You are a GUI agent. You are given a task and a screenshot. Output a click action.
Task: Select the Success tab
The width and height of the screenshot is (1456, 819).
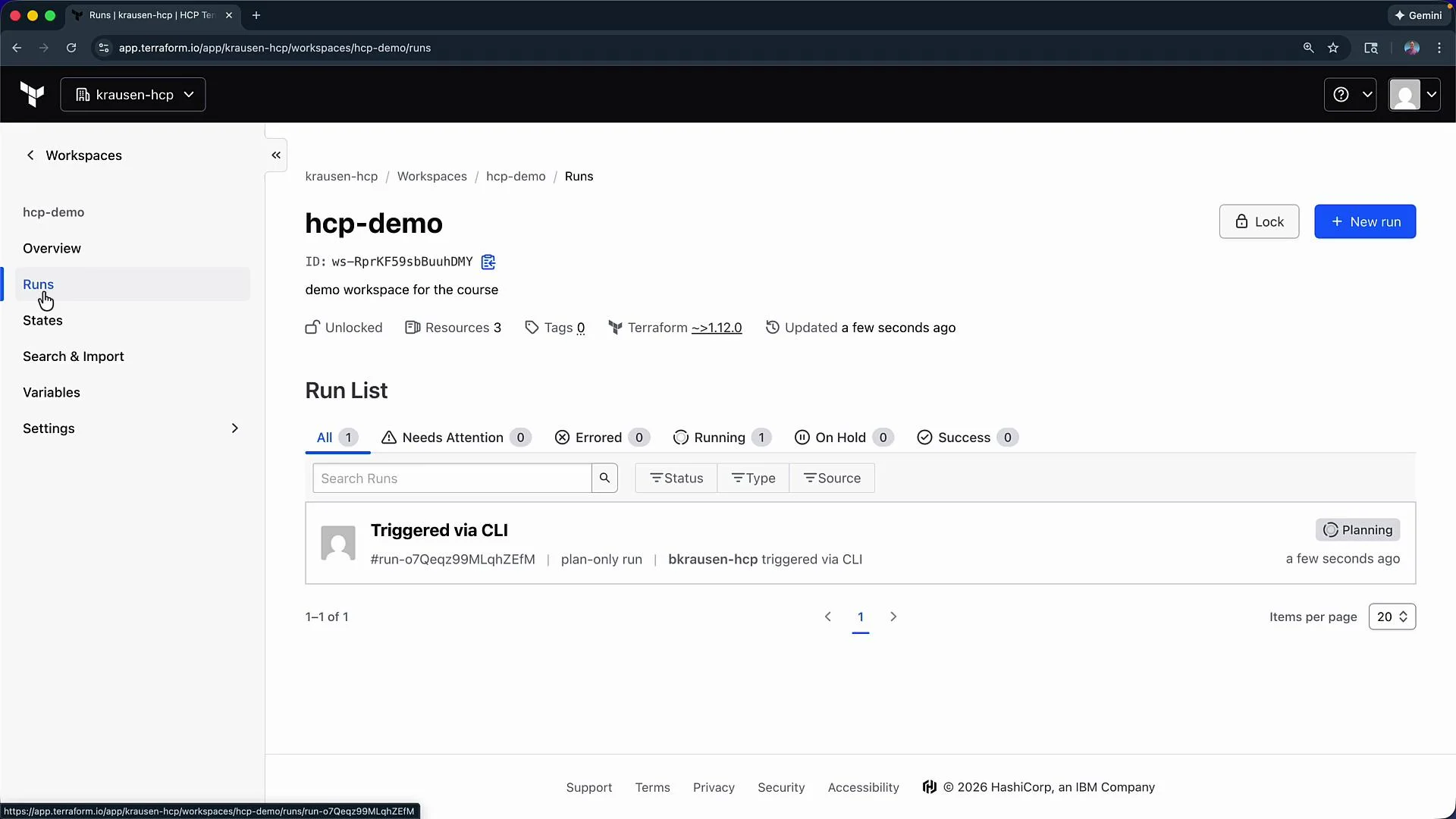967,438
